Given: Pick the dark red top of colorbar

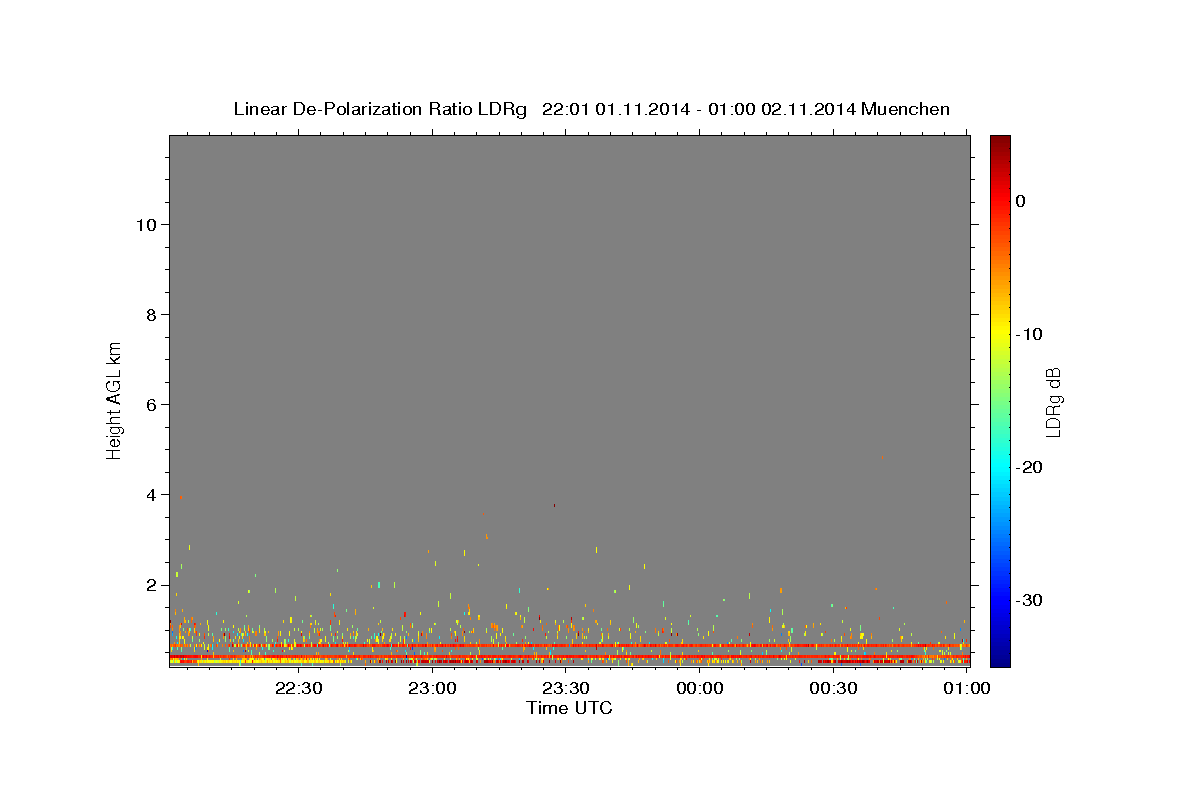Looking at the screenshot, I should pos(1000,143).
